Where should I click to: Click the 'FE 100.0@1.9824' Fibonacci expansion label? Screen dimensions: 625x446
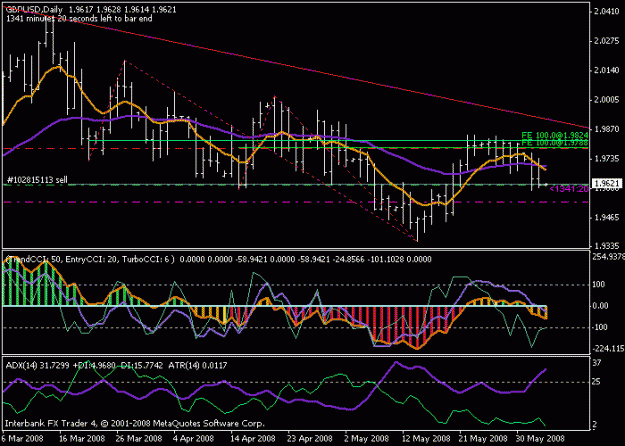click(554, 136)
